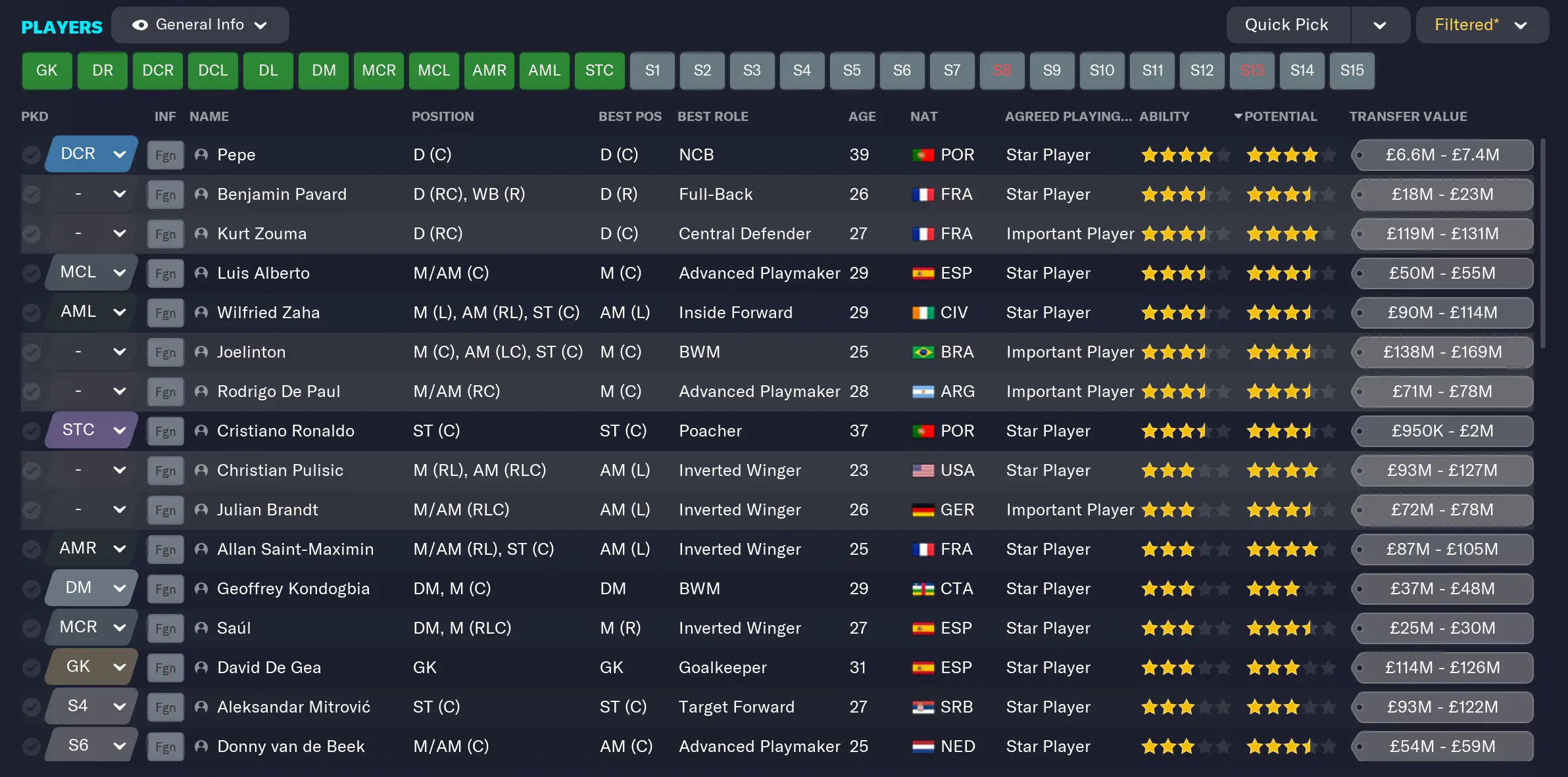Click the Quick Pick button

(1286, 25)
